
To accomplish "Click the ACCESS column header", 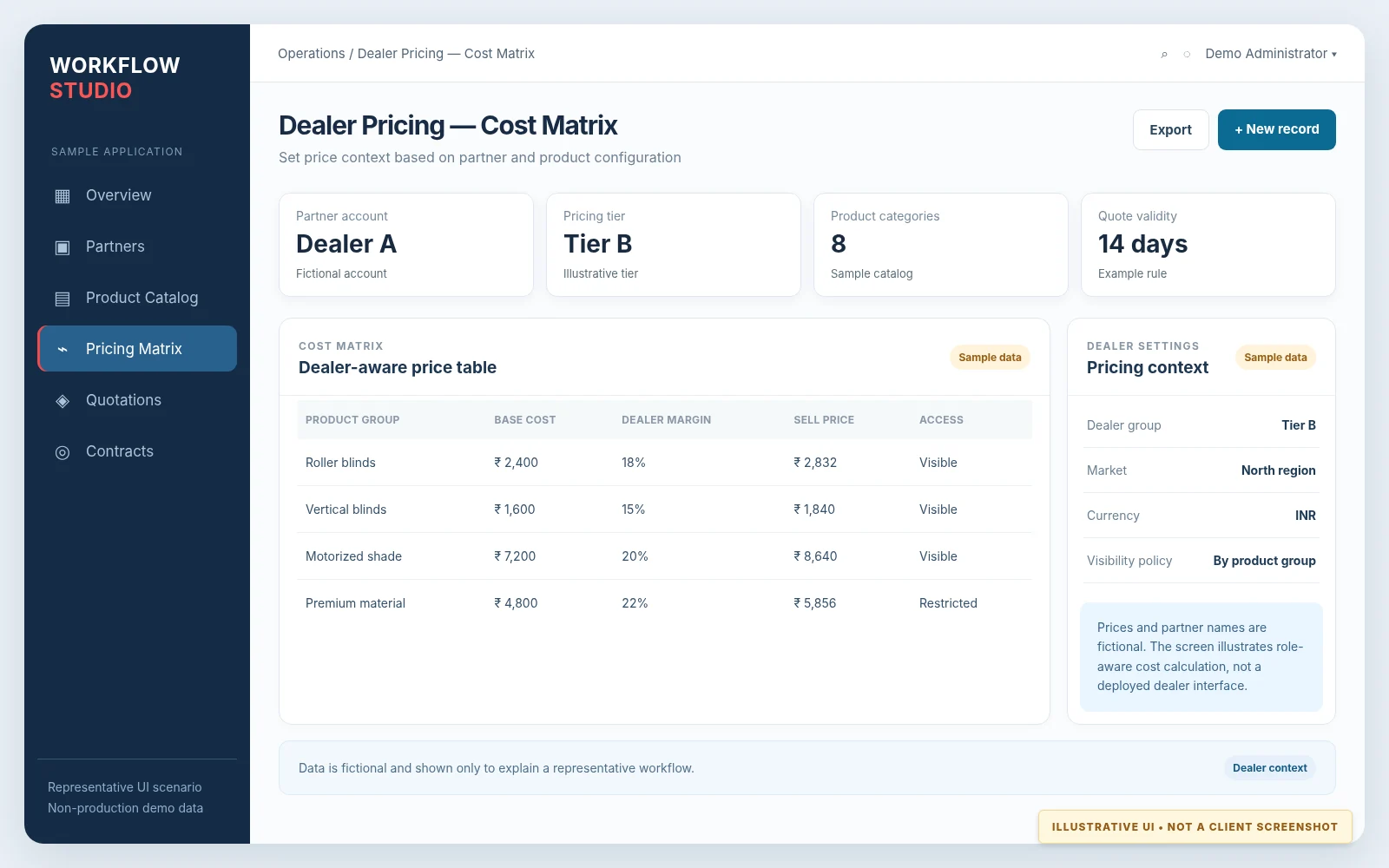I will click(x=941, y=420).
